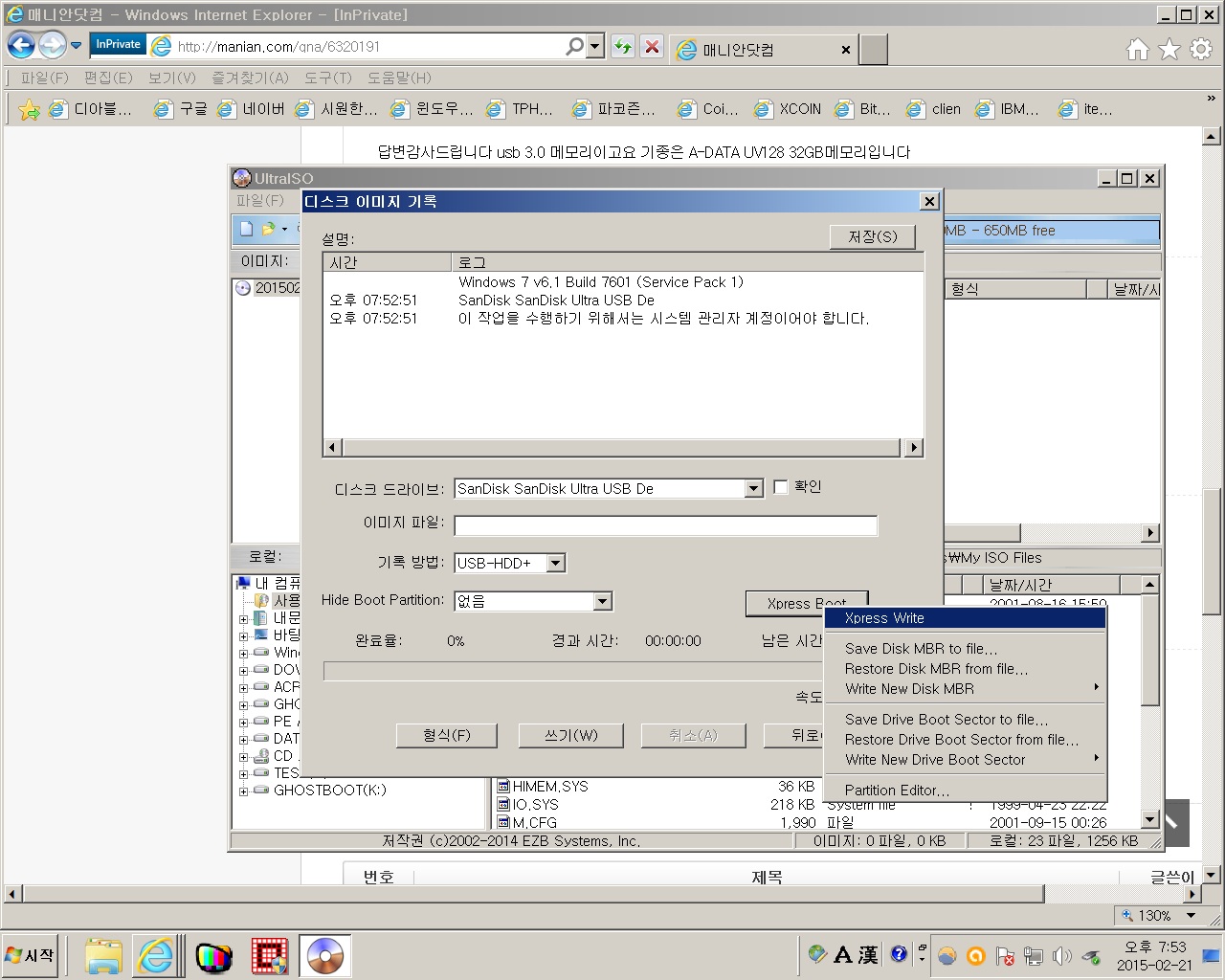
Task: Open the IE Tools gear icon
Action: (1201, 50)
